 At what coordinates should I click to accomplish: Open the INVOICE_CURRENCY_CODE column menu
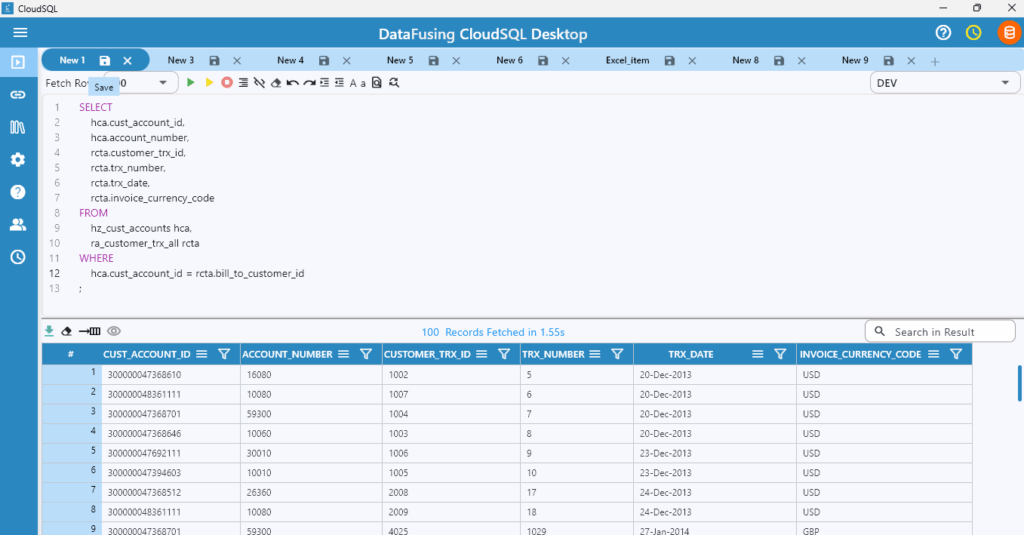pos(934,354)
